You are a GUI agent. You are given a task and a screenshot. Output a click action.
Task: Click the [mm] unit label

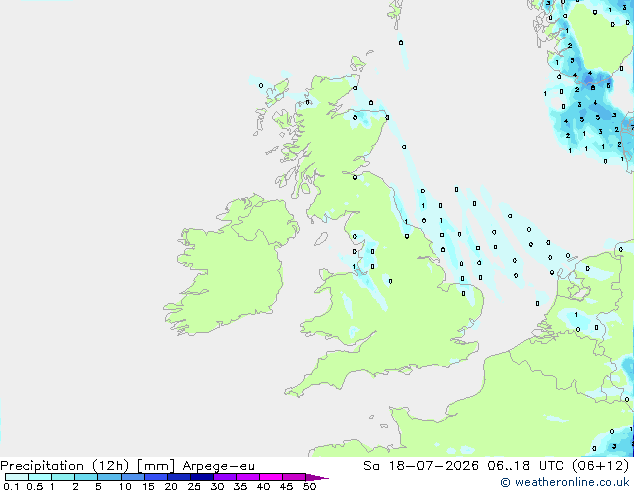(x=156, y=466)
